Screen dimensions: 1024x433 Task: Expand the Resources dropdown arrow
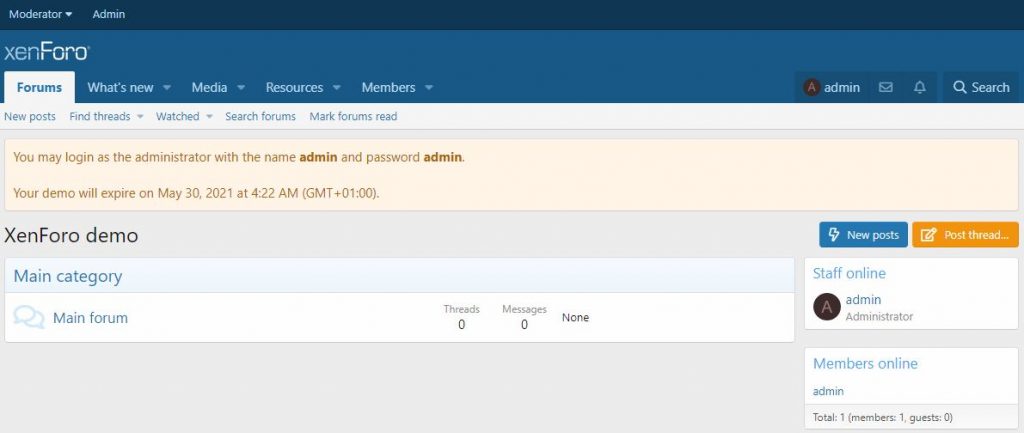coord(336,88)
